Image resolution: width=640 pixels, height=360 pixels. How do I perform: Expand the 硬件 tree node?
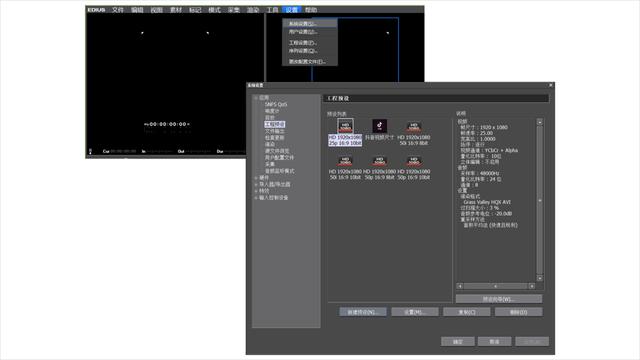click(256, 178)
